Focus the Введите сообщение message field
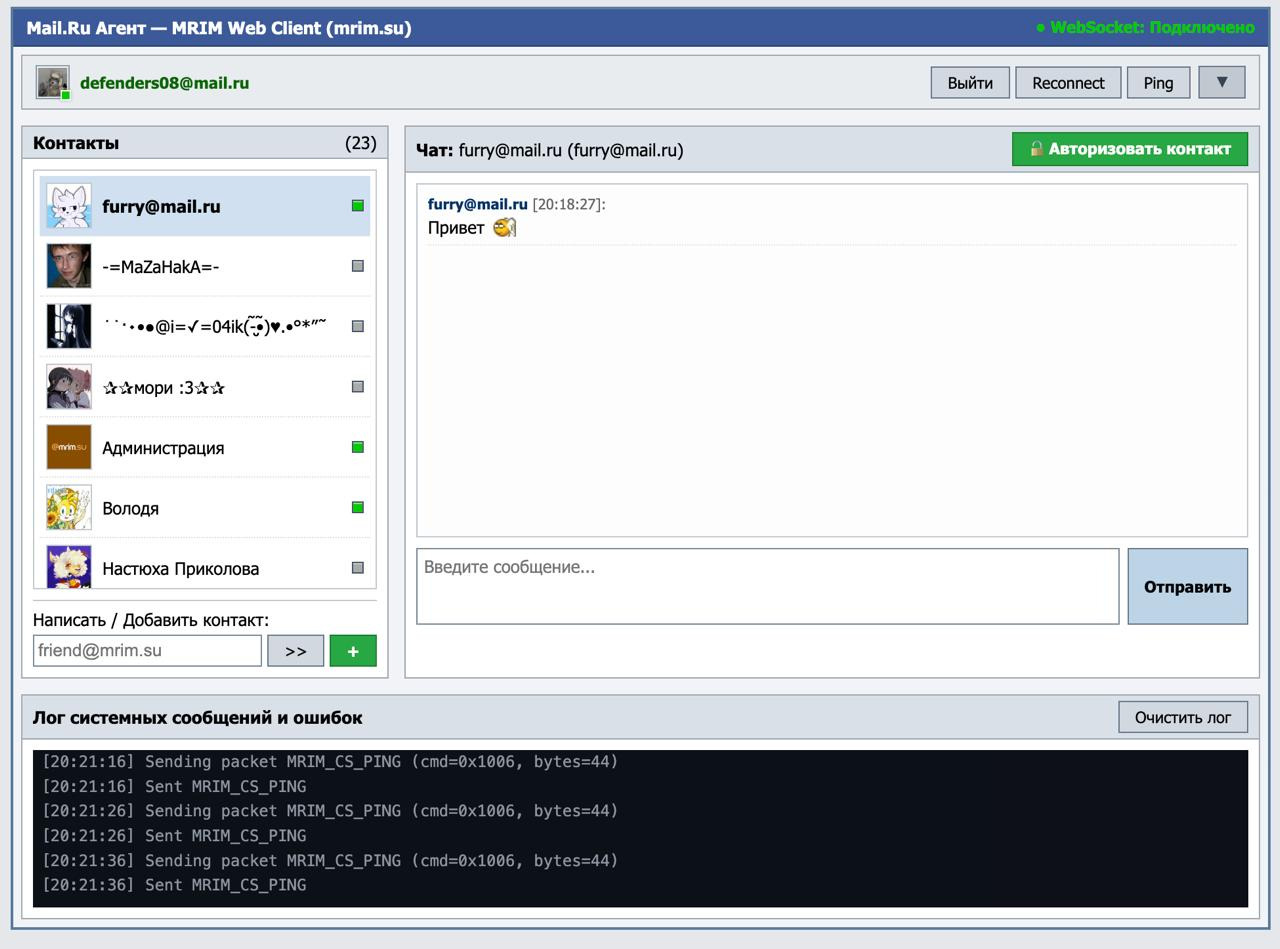1280x949 pixels. pyautogui.click(x=768, y=586)
